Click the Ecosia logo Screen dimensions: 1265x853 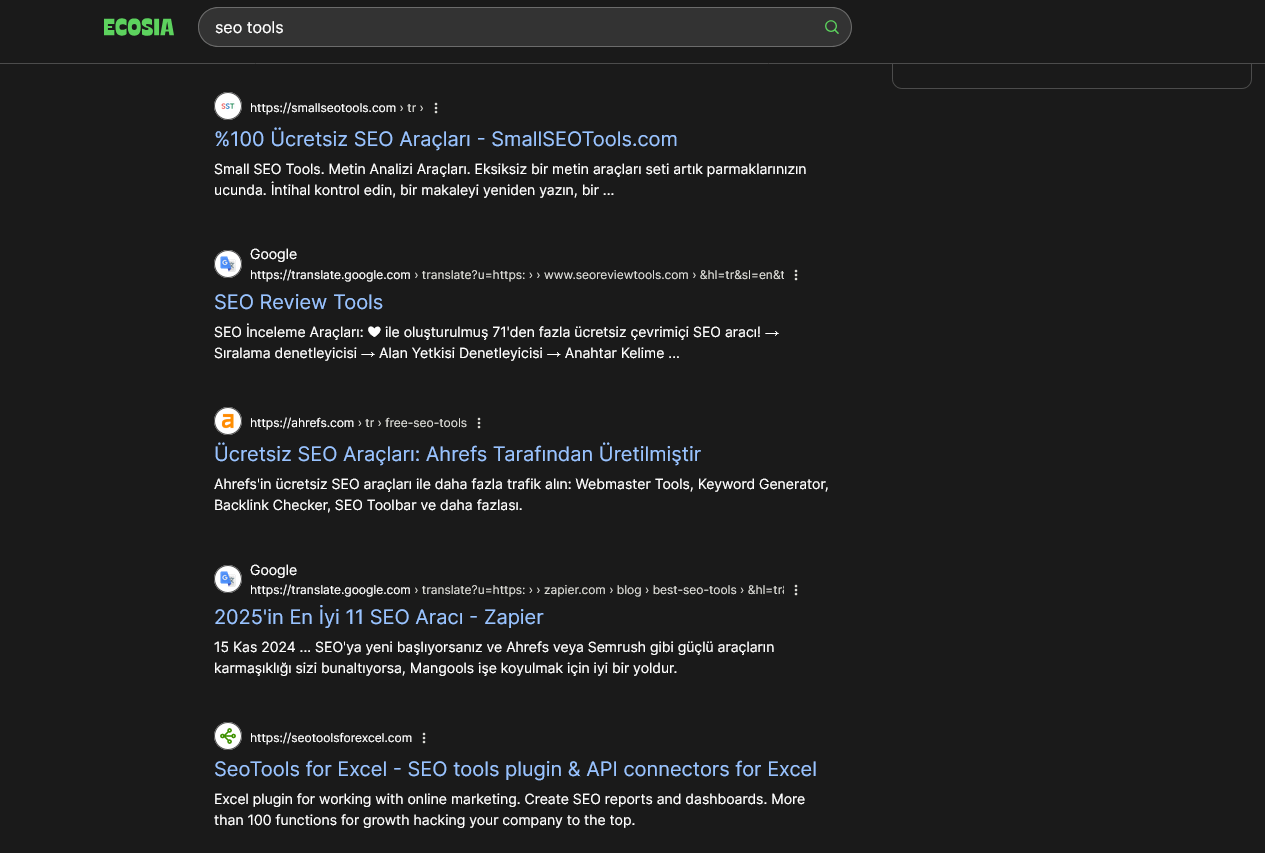coord(138,27)
